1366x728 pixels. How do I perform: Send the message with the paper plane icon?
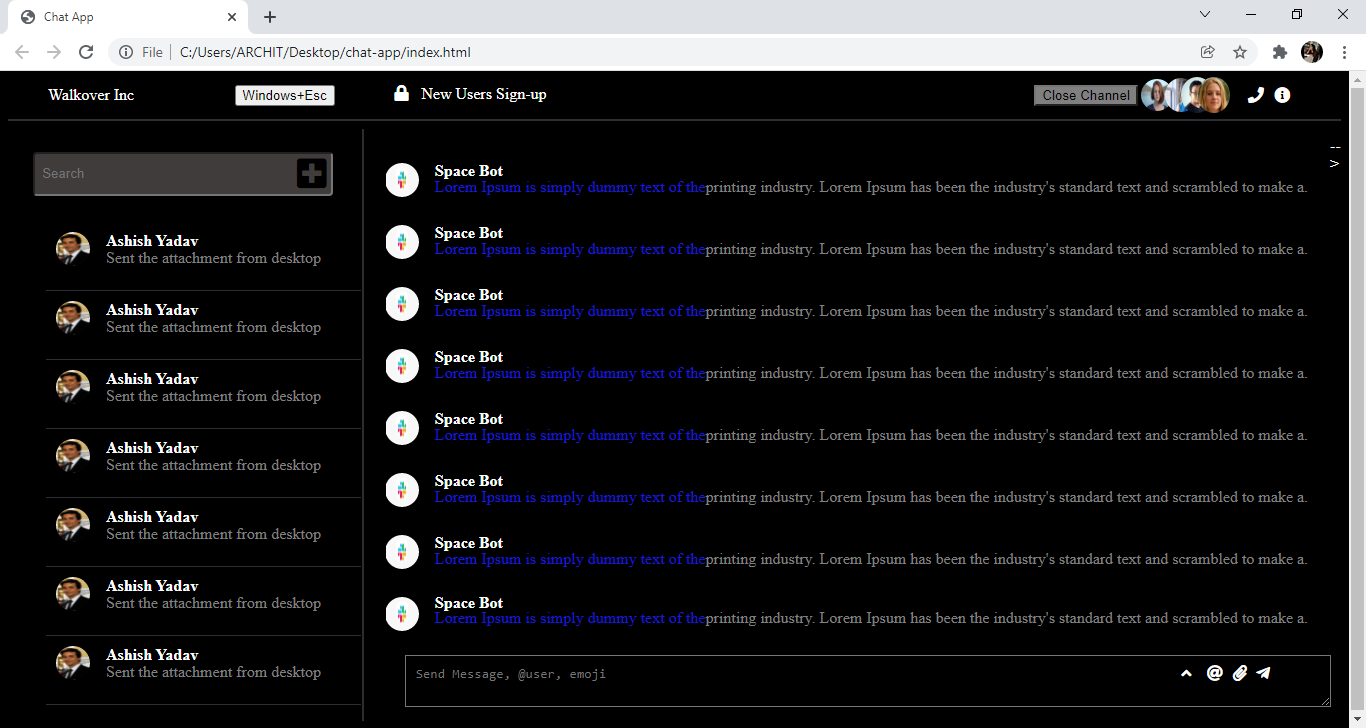click(1263, 673)
